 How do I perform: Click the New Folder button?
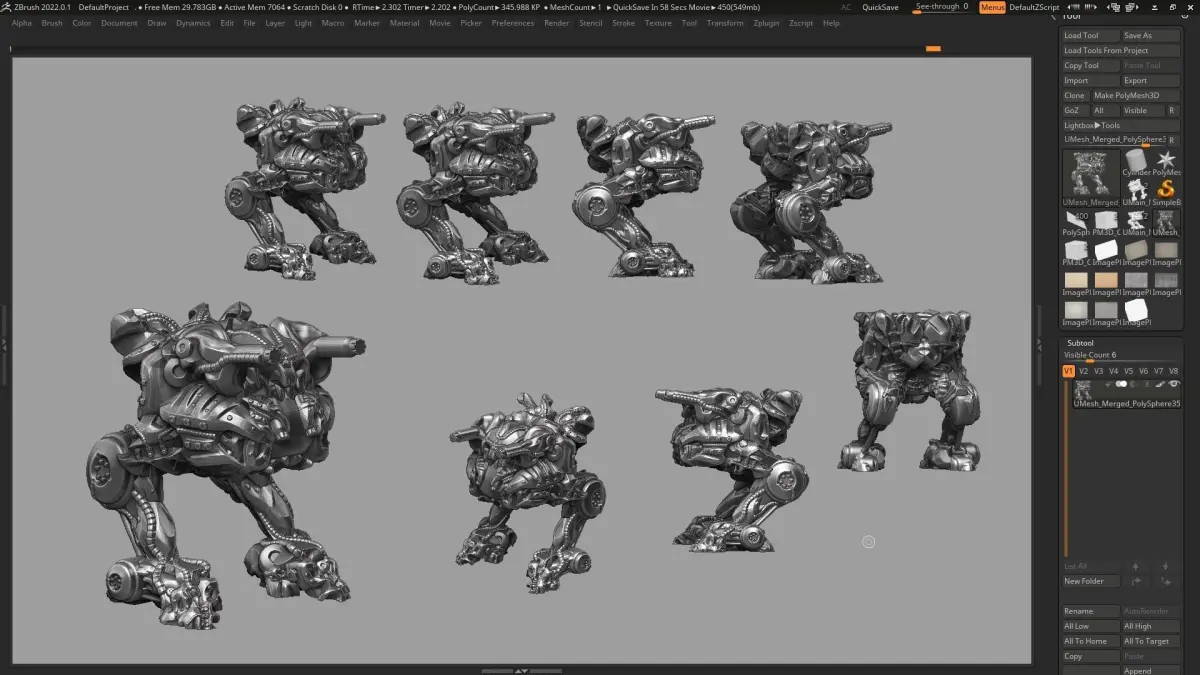[1091, 581]
